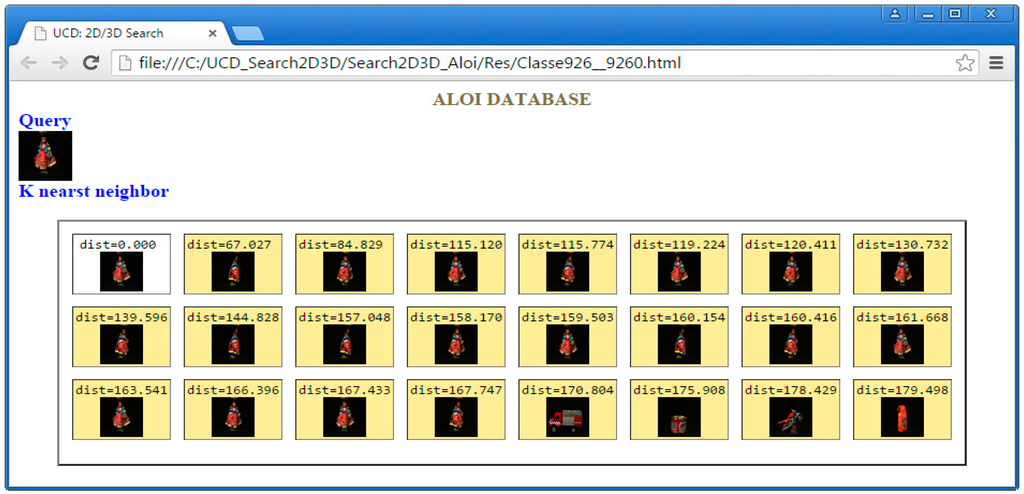Image resolution: width=1024 pixels, height=494 pixels.
Task: Open the dist=161.668 result thumbnail
Action: point(903,344)
